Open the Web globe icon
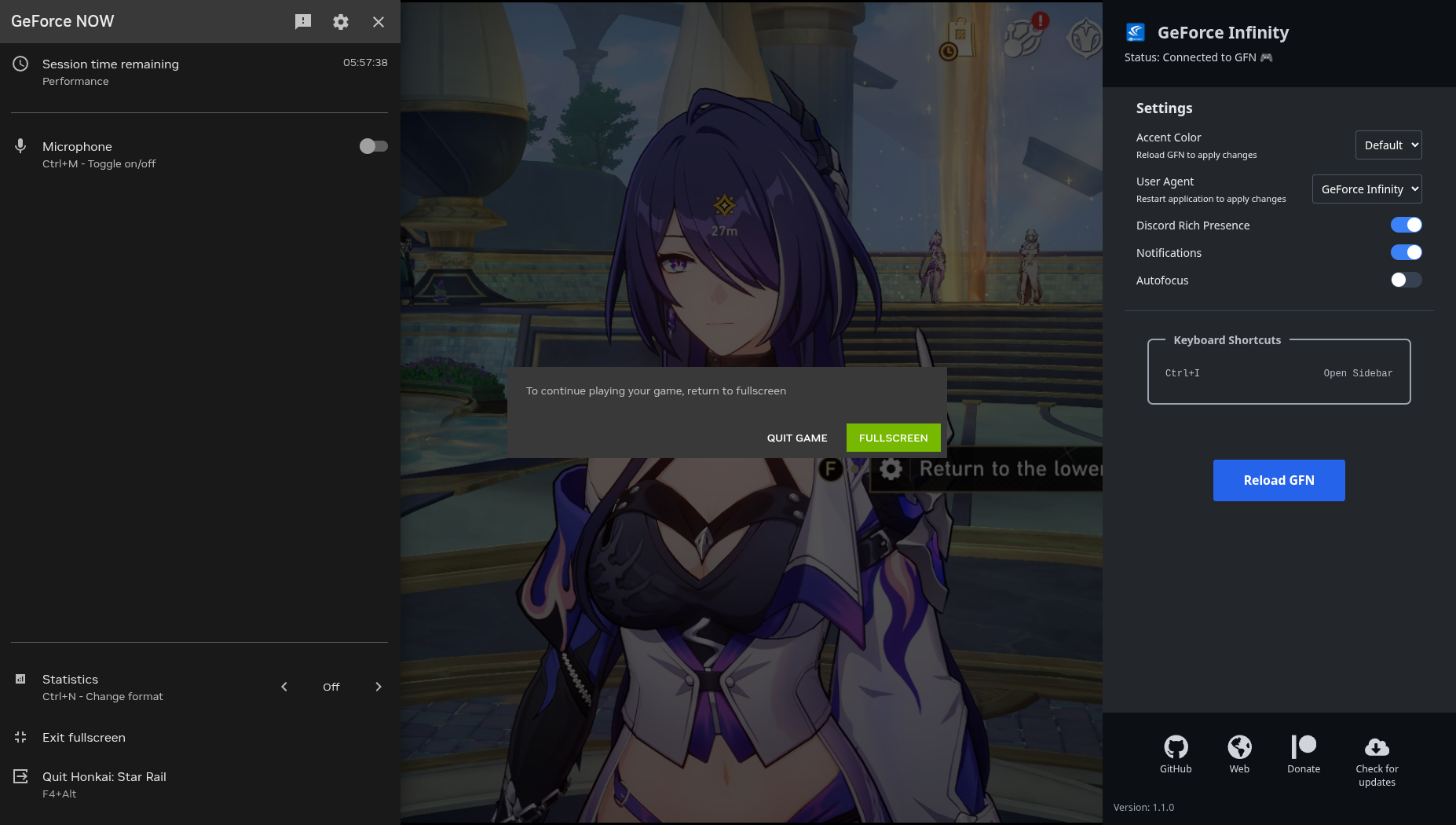Image resolution: width=1456 pixels, height=825 pixels. coord(1239,746)
